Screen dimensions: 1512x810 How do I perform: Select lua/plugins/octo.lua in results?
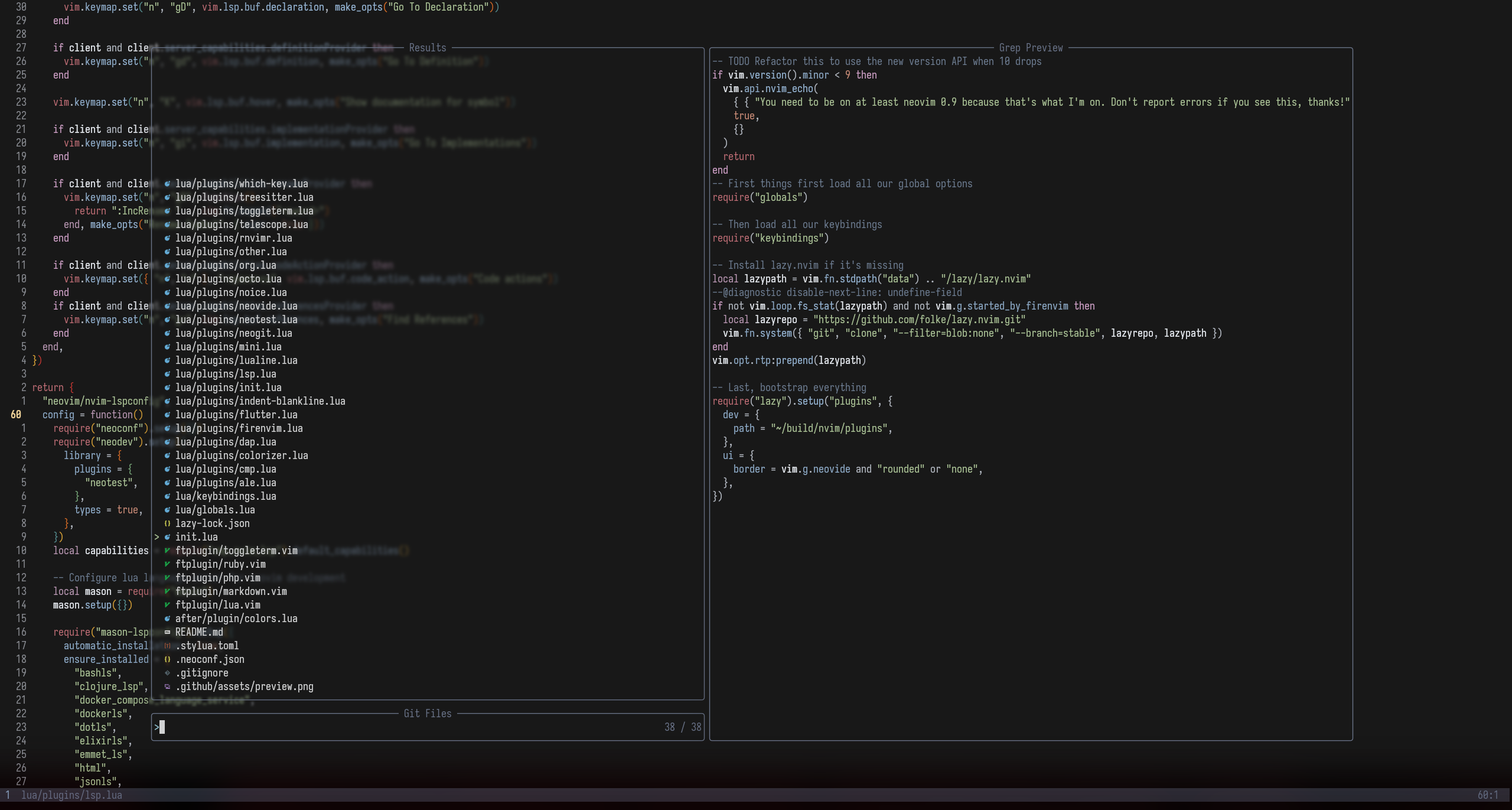[x=228, y=279]
